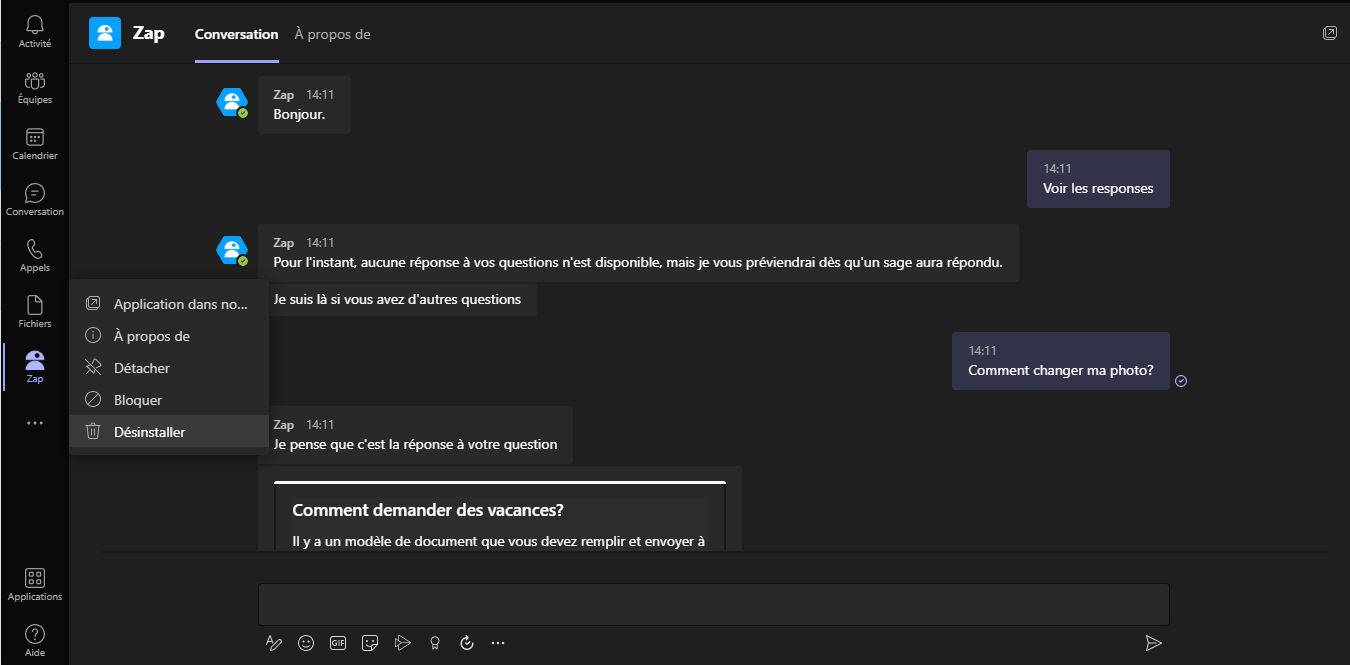Switch to the À propos de tab

332,34
